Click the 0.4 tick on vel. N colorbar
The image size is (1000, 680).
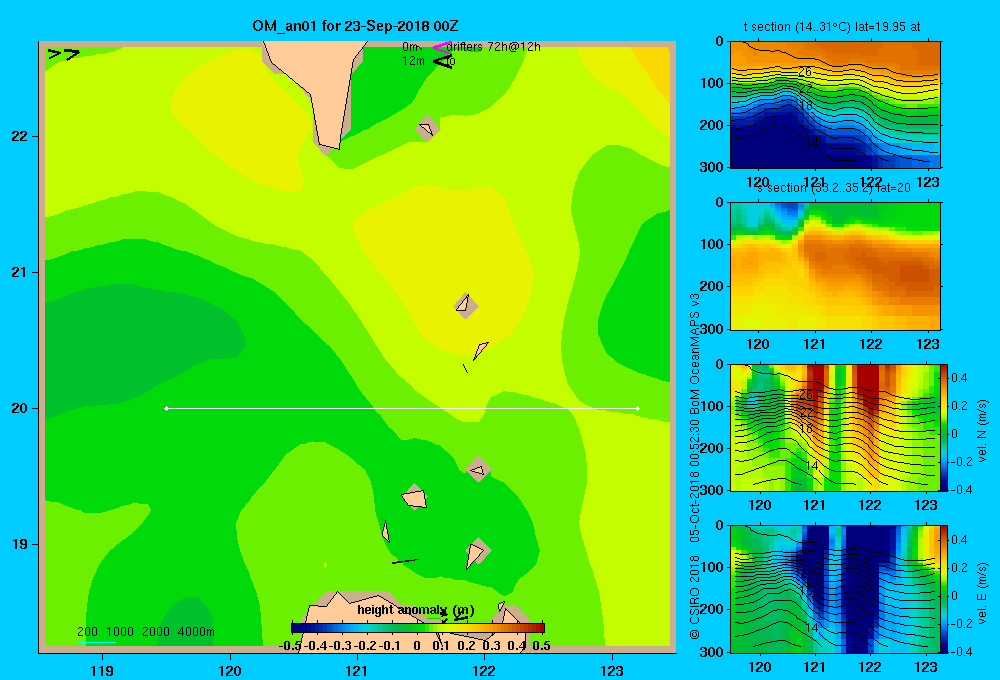tap(959, 378)
